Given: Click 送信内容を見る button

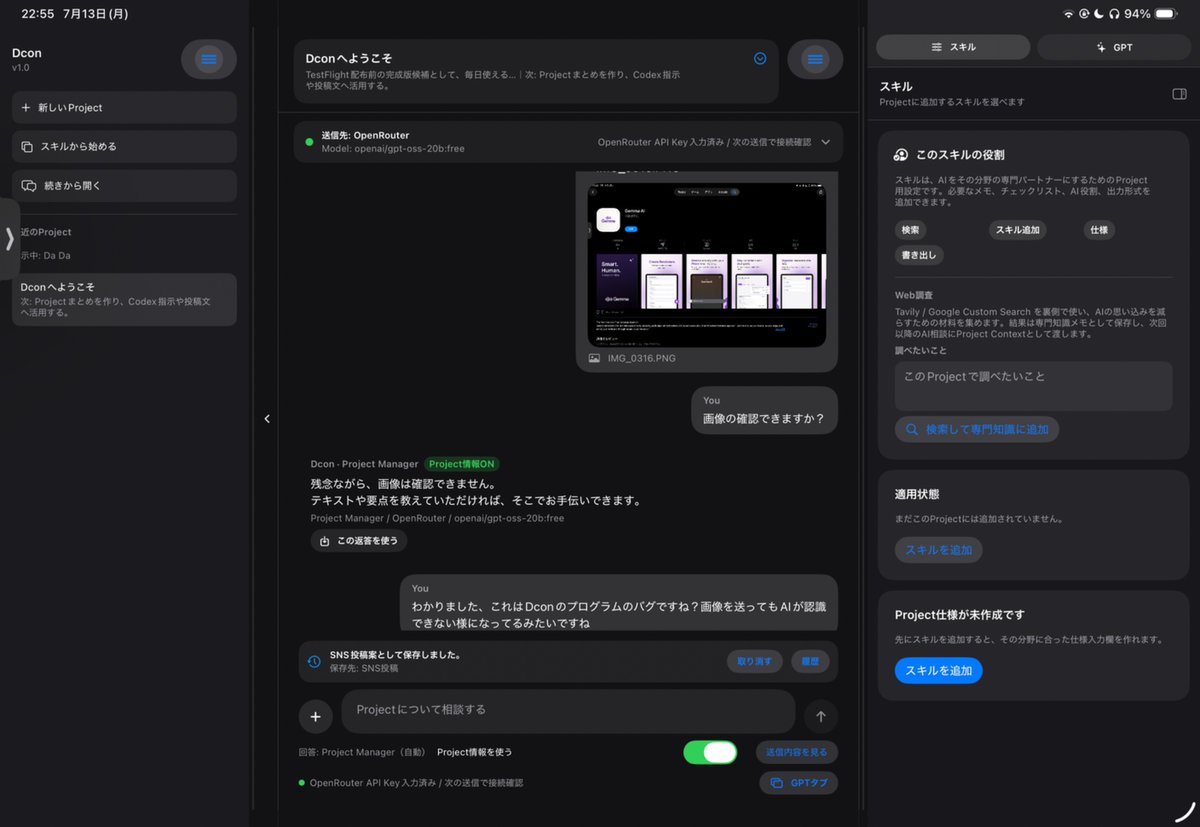Looking at the screenshot, I should [x=797, y=752].
